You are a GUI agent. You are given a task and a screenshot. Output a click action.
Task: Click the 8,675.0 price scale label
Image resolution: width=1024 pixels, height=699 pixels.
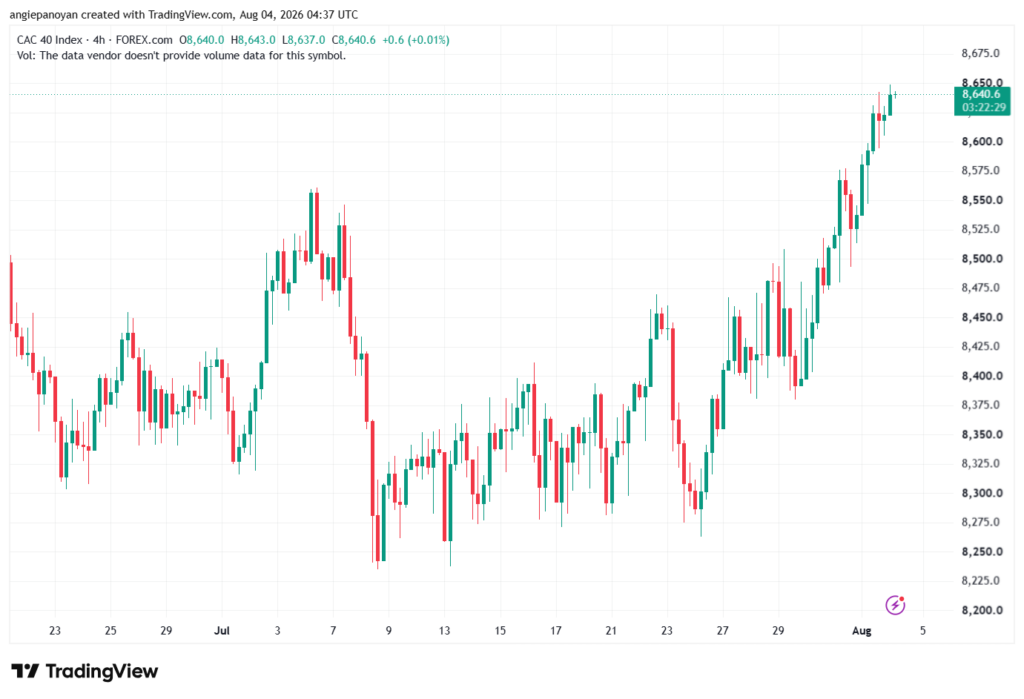pyautogui.click(x=980, y=53)
